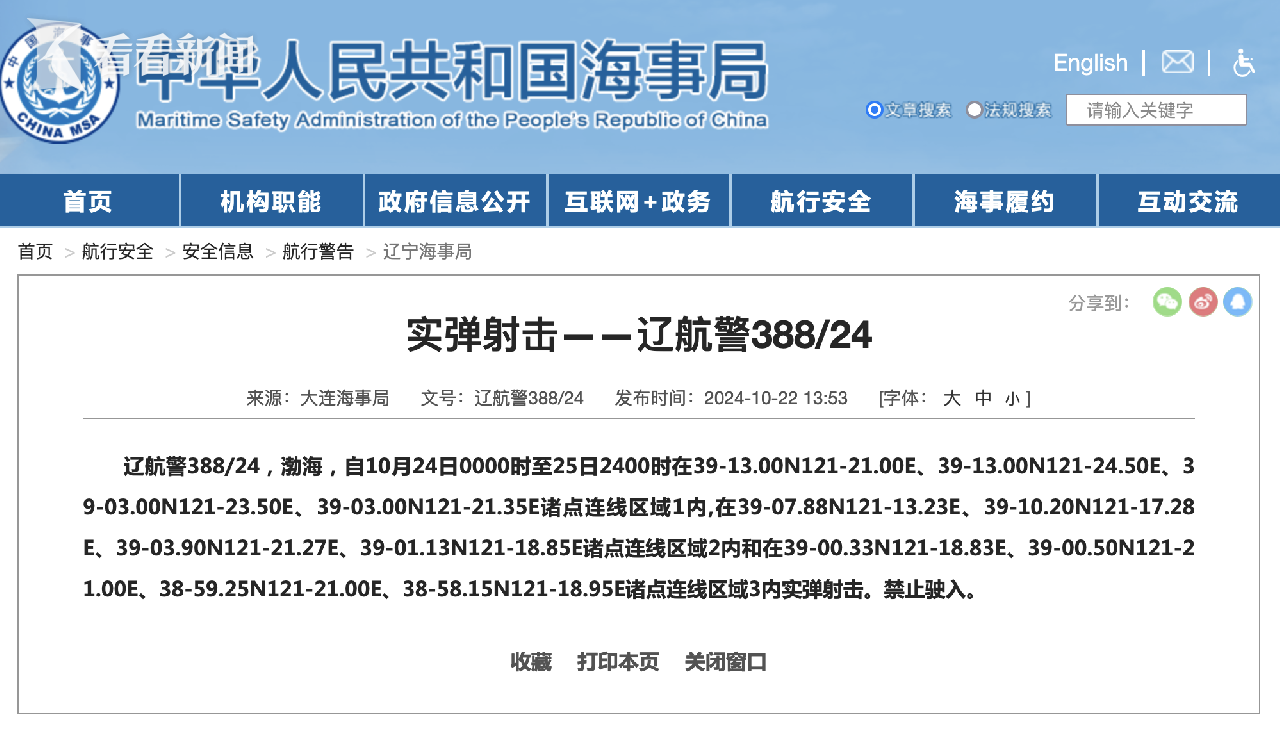
Task: Set font size to 小 (small)
Action: coord(1012,398)
